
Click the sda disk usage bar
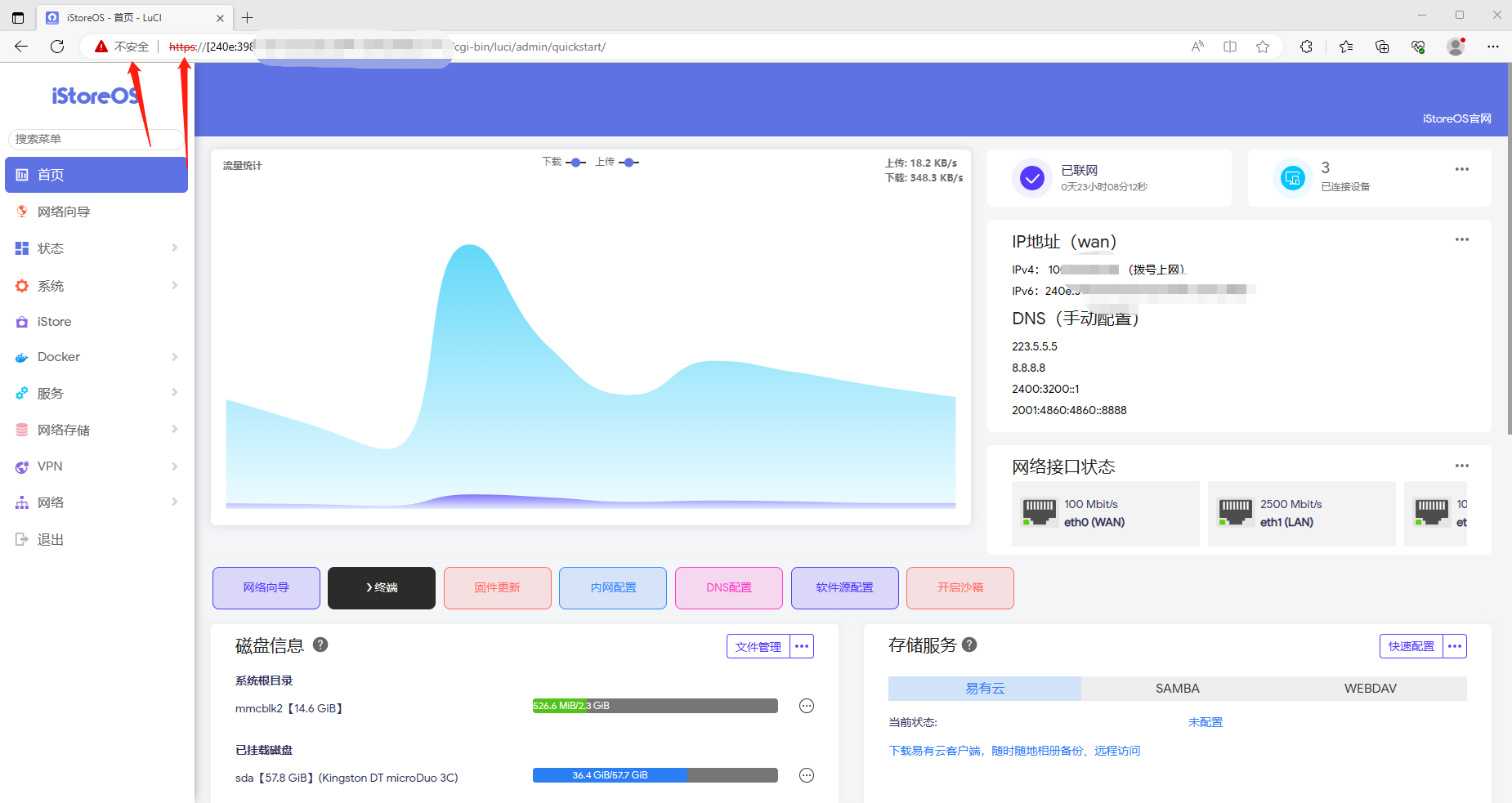pos(655,775)
